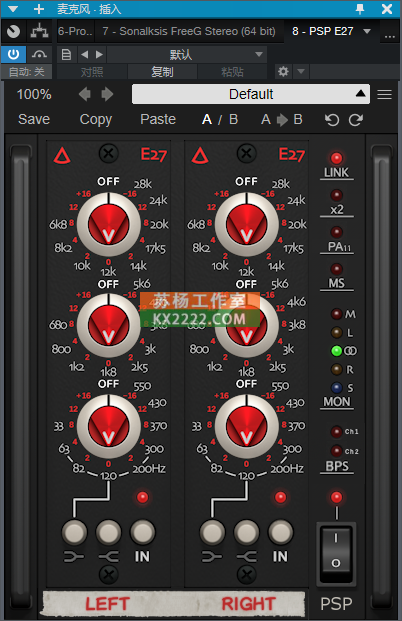
Task: Select R monitor option
Action: (x=336, y=370)
